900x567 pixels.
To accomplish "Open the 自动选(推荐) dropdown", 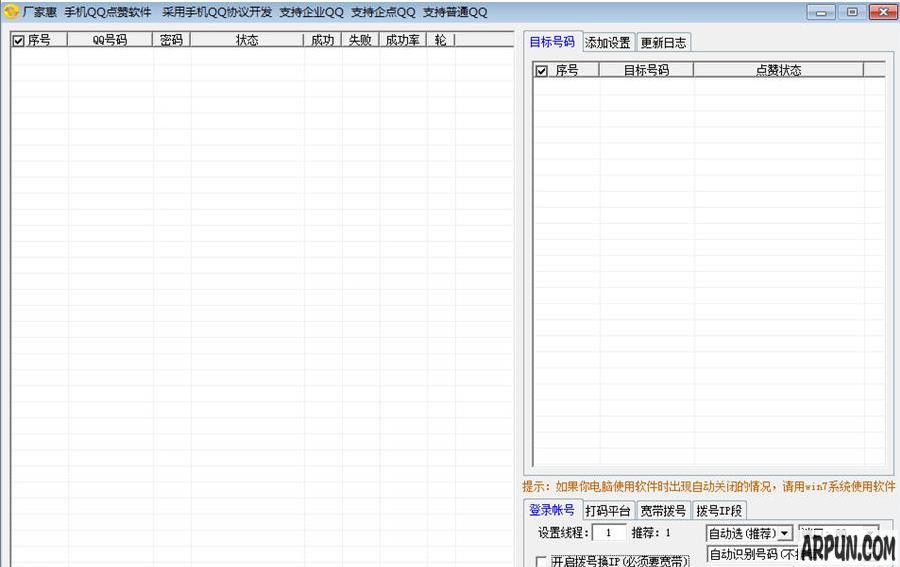I will [x=750, y=533].
